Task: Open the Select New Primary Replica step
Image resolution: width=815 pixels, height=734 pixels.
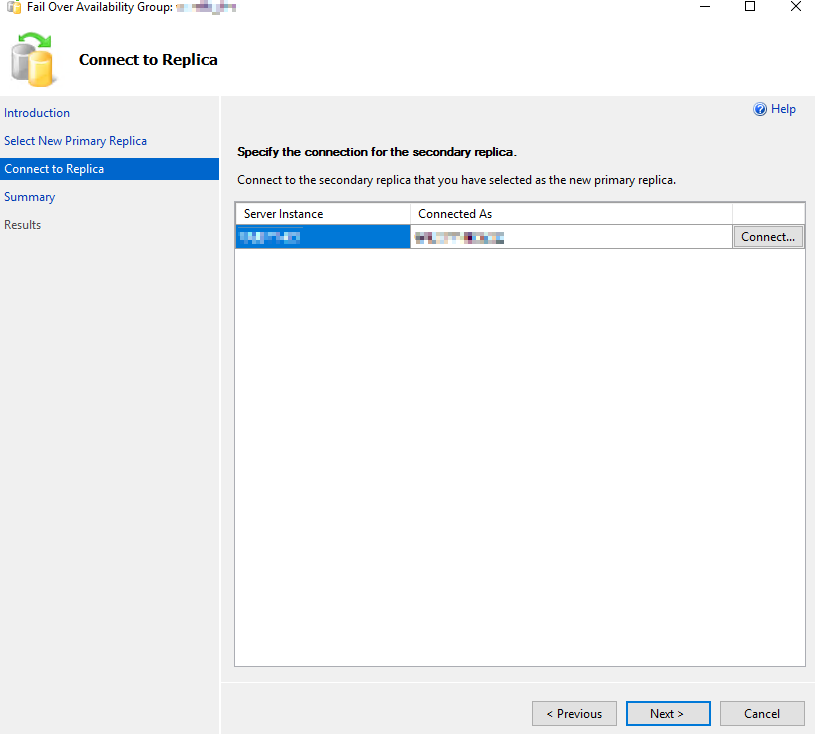Action: 75,141
